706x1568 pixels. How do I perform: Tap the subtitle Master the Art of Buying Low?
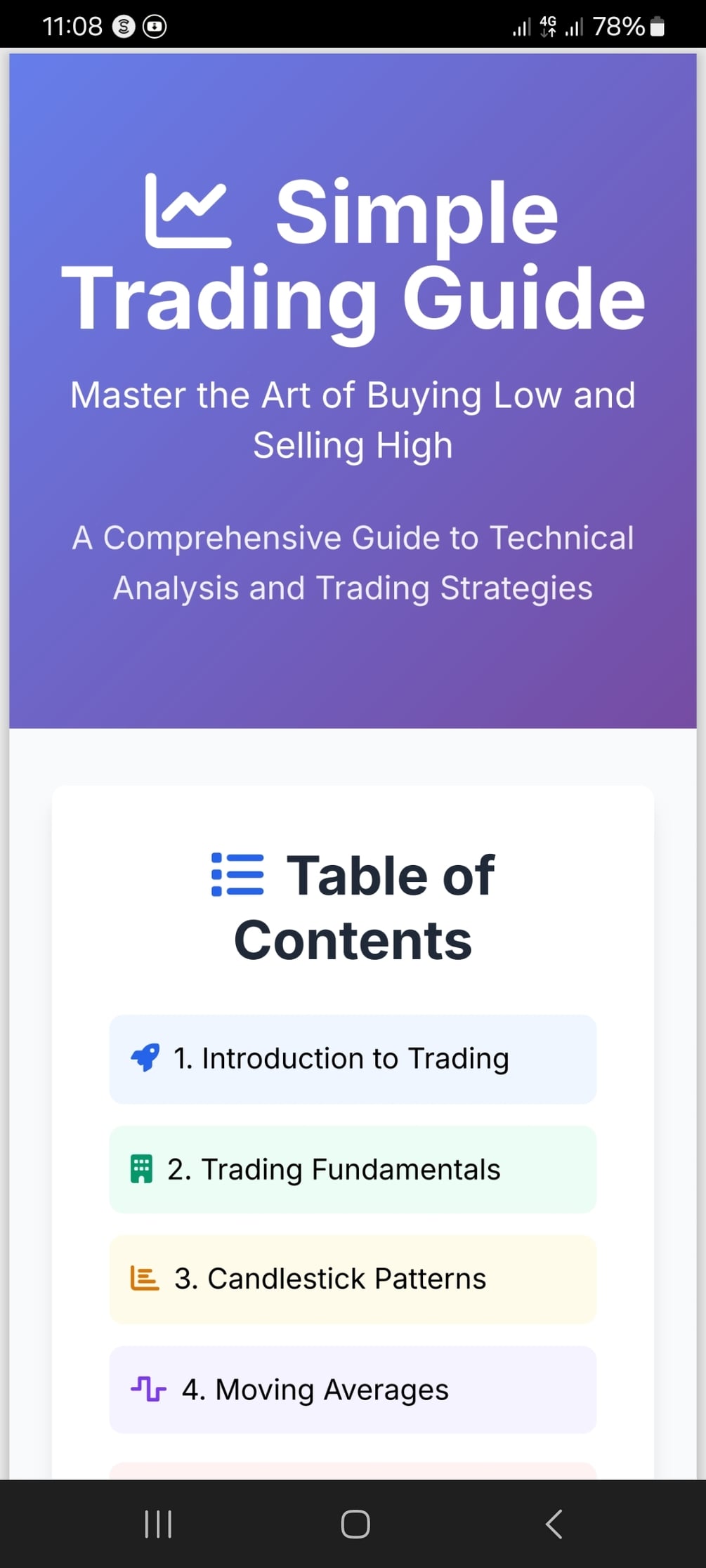(353, 419)
